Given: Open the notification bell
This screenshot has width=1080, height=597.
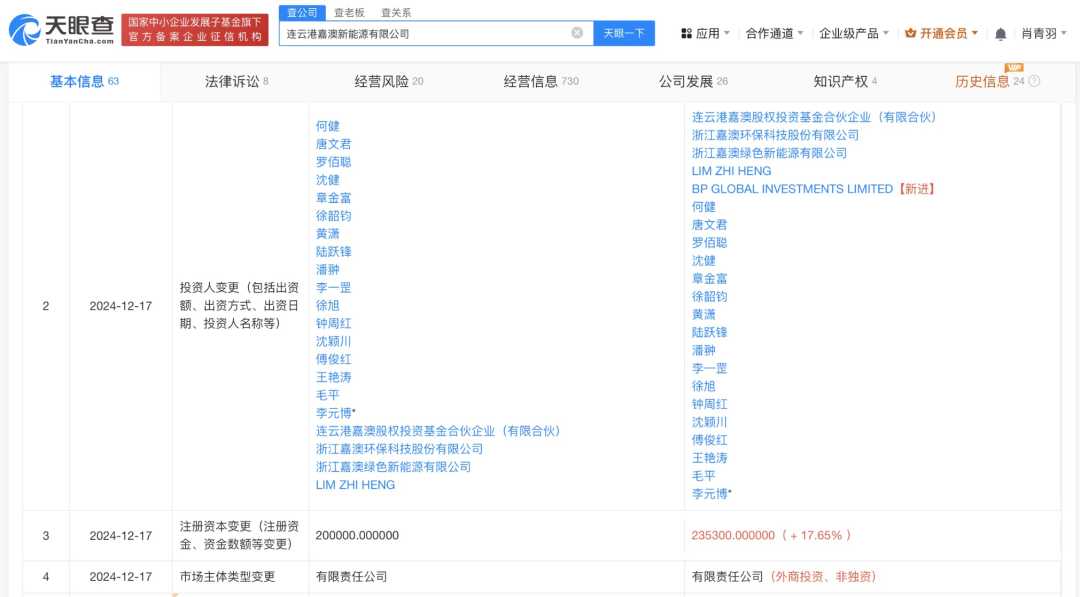Looking at the screenshot, I should (x=1000, y=34).
